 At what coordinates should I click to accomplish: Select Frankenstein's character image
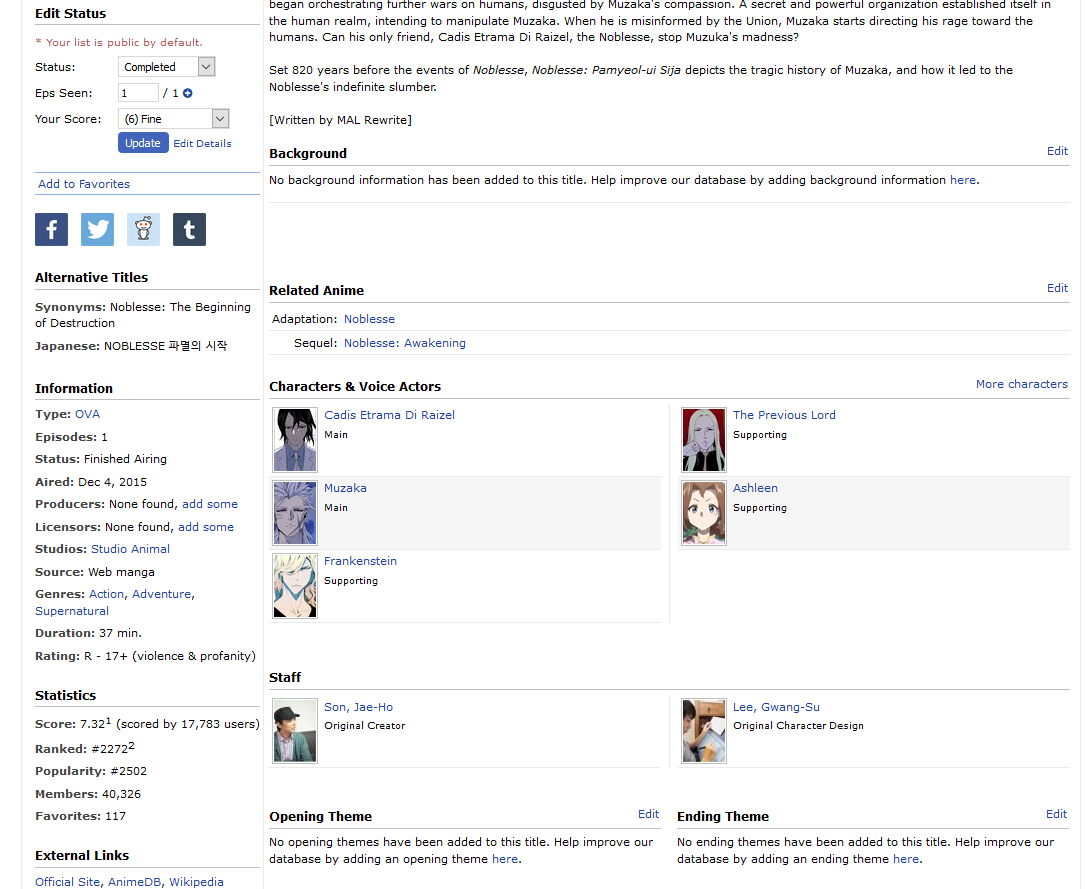295,586
